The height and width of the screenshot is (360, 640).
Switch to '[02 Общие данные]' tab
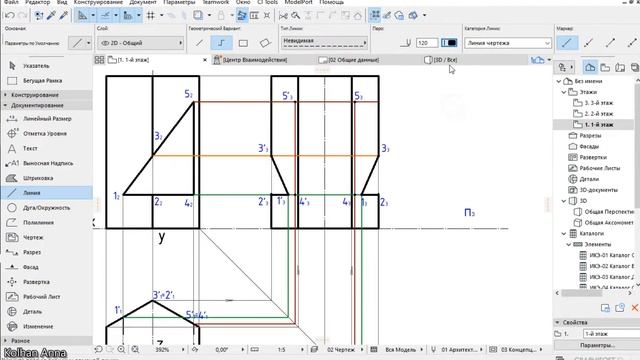point(349,60)
